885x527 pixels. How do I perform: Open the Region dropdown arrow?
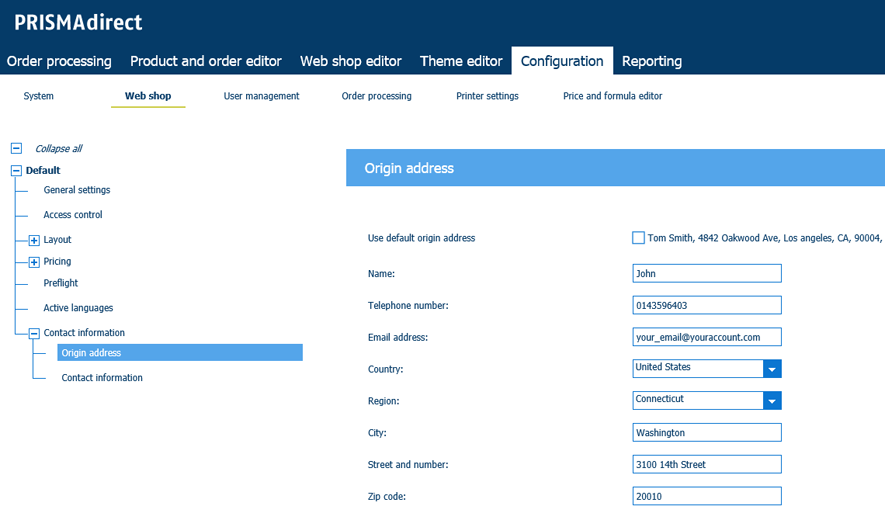click(x=772, y=401)
